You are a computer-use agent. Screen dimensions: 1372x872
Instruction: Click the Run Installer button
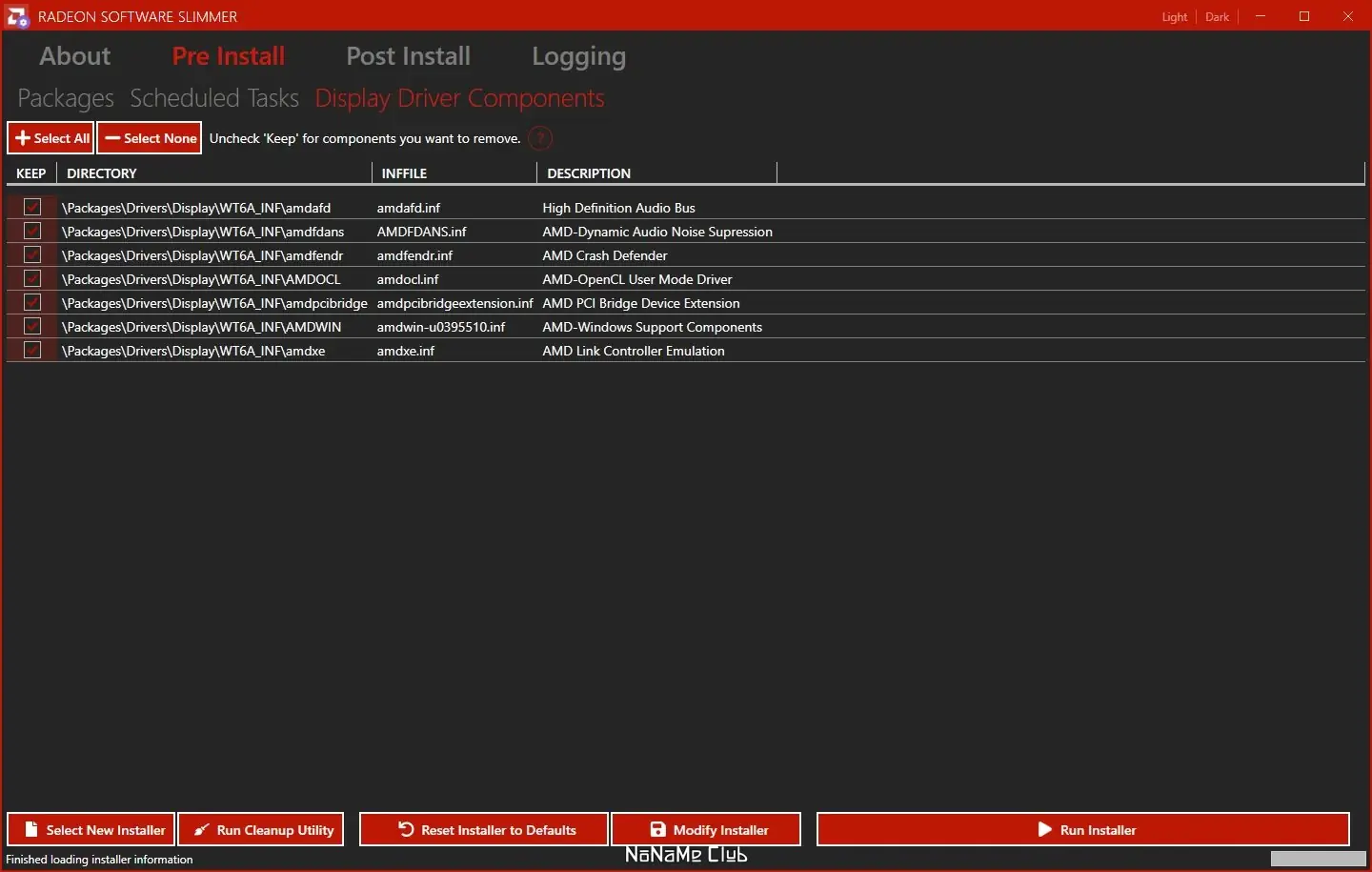pyautogui.click(x=1083, y=829)
